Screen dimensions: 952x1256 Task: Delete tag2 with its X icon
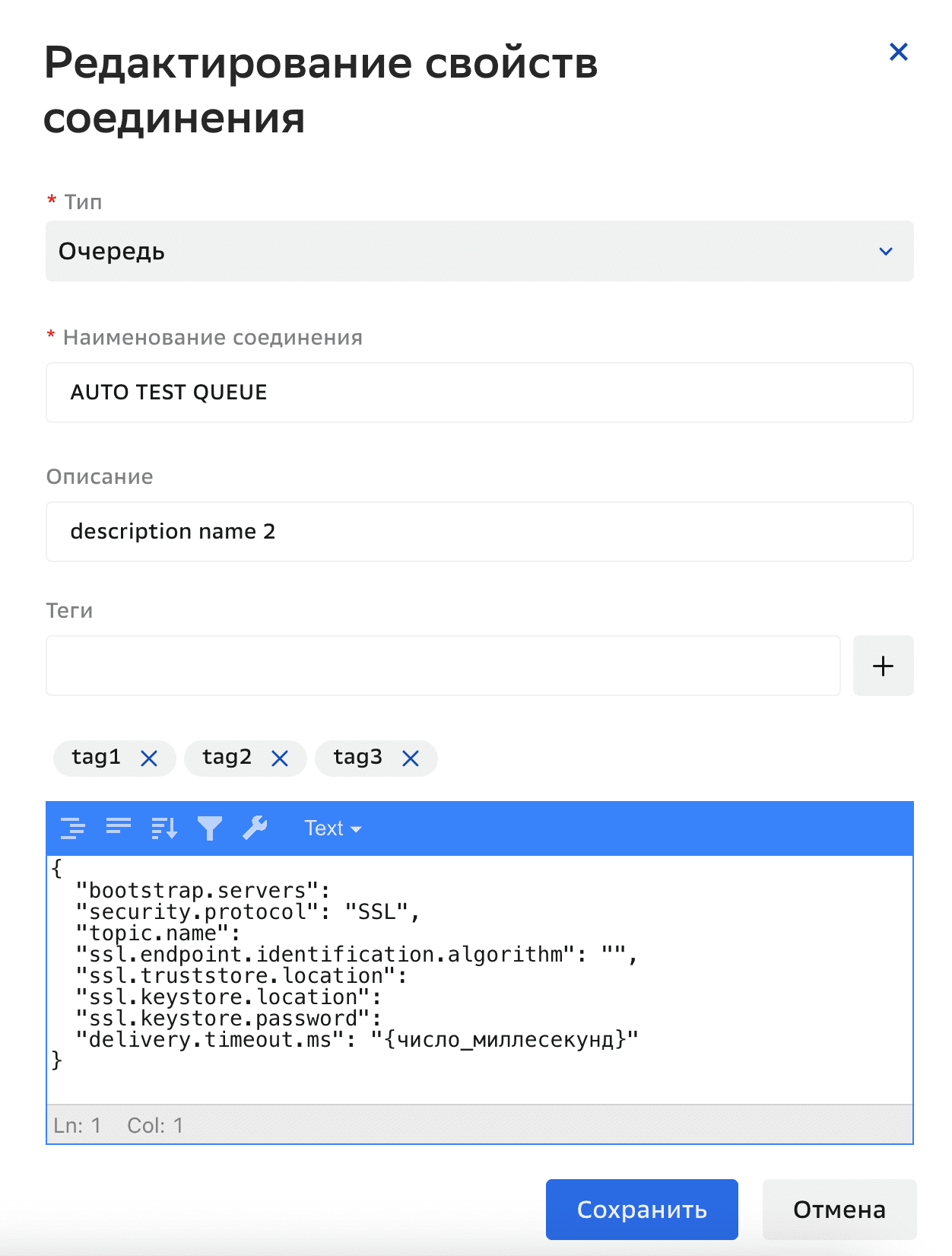280,758
